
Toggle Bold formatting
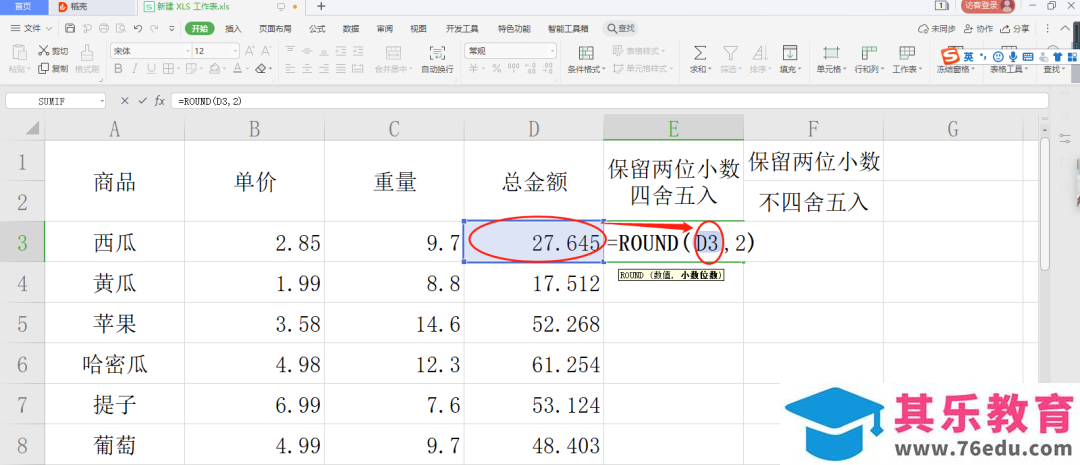118,68
